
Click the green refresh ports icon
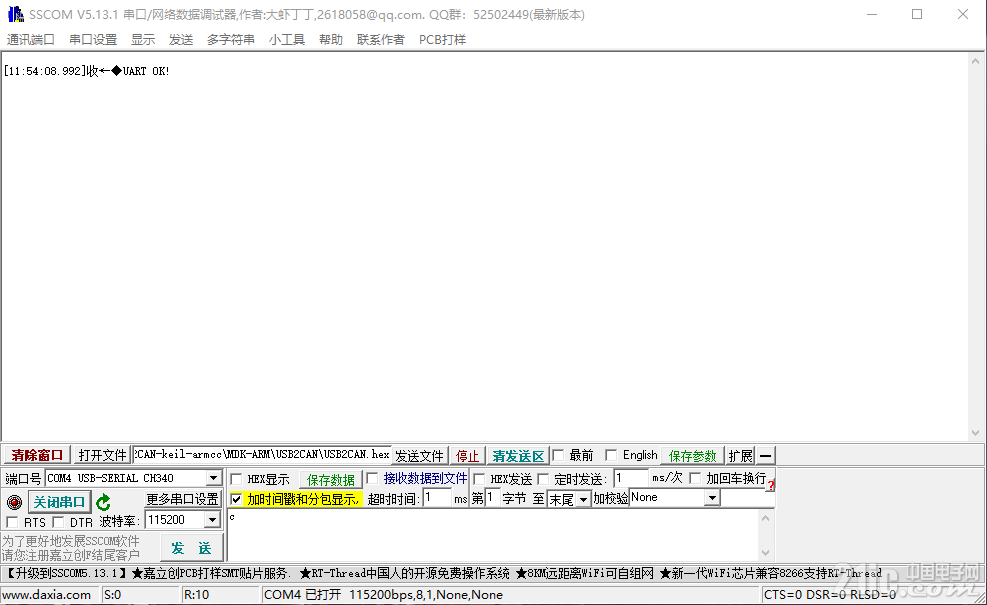tap(103, 502)
